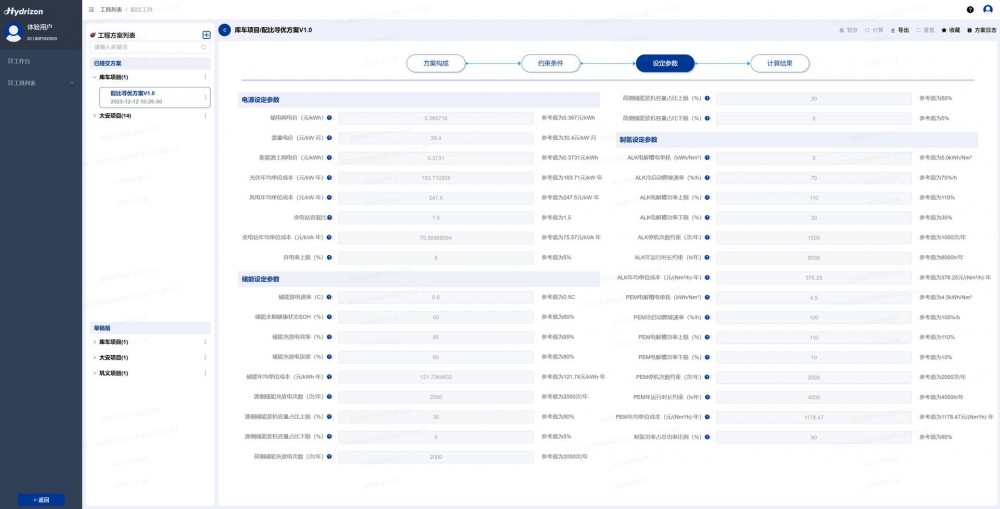Go to the 方案构成 step
The width and height of the screenshot is (1000, 509).
point(435,63)
